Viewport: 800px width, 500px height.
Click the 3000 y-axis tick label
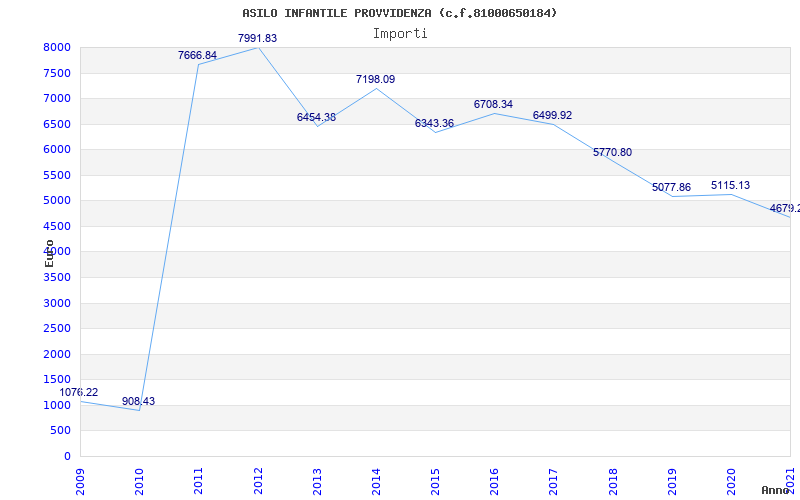coord(57,304)
